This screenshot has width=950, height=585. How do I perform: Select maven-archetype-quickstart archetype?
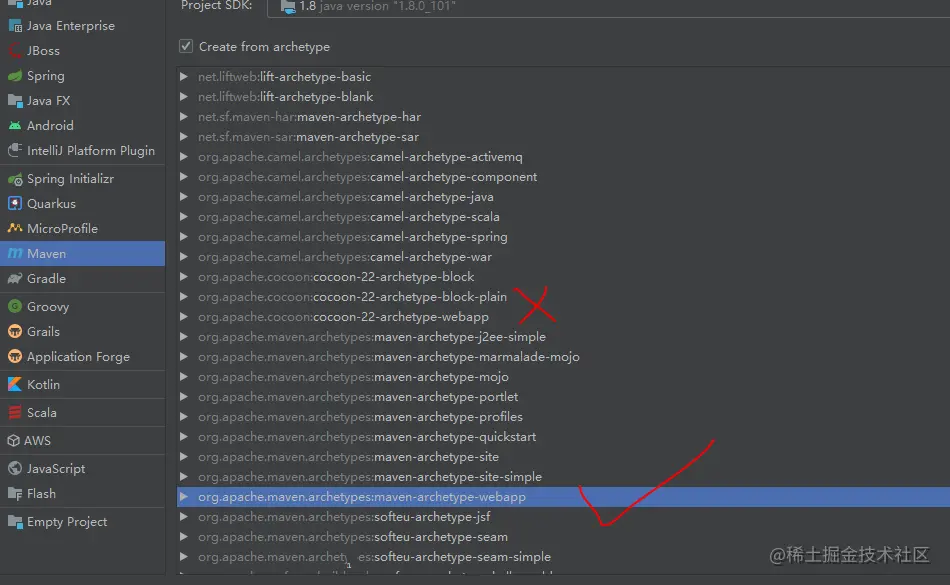pos(367,437)
